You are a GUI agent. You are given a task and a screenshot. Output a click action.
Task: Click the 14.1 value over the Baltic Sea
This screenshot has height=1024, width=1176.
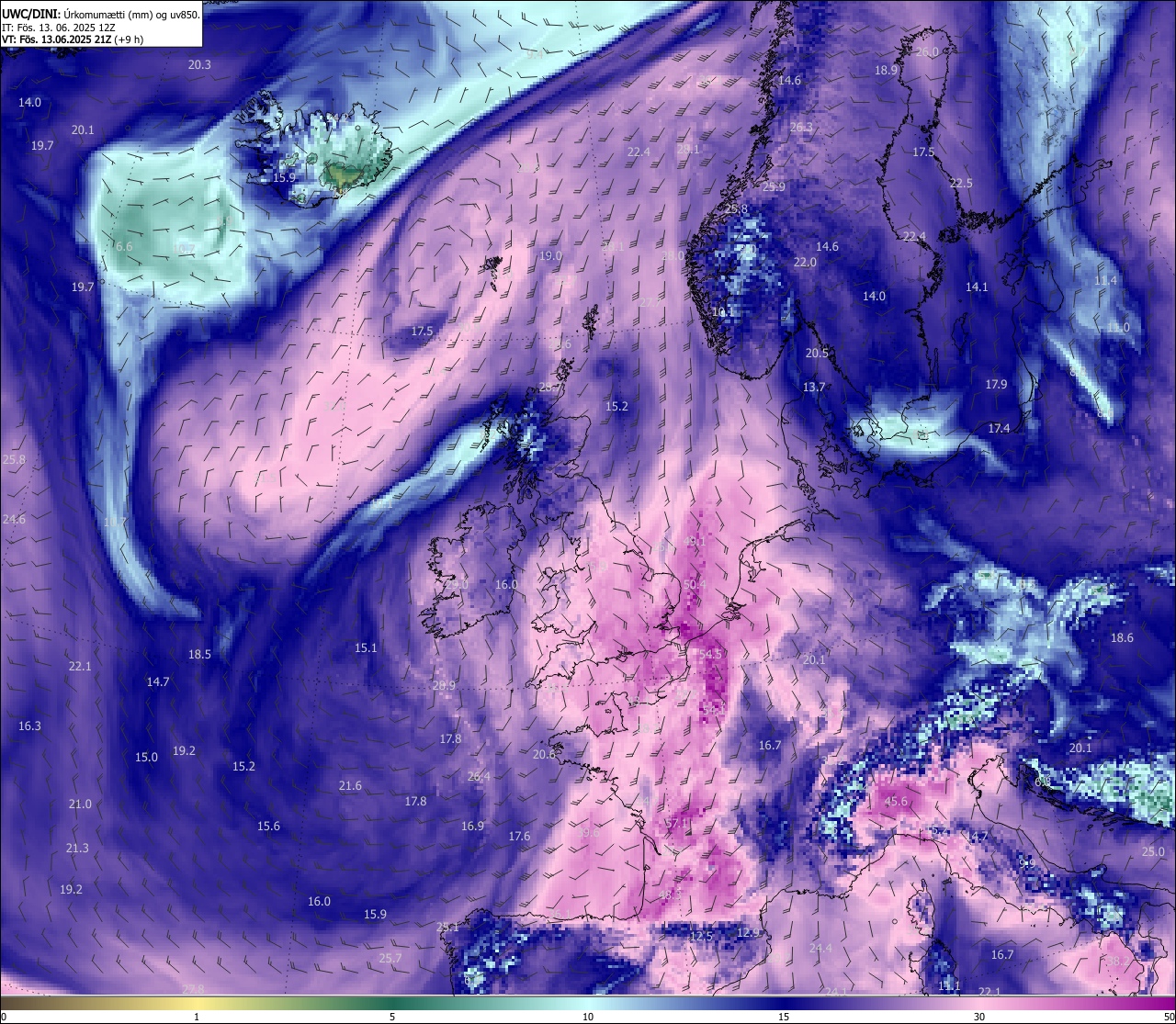tap(977, 287)
